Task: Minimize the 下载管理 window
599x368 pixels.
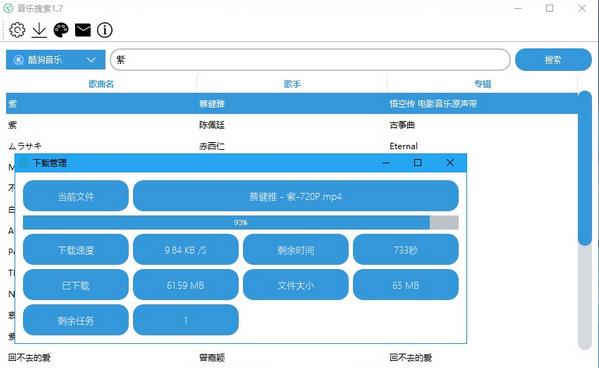Action: pos(386,163)
